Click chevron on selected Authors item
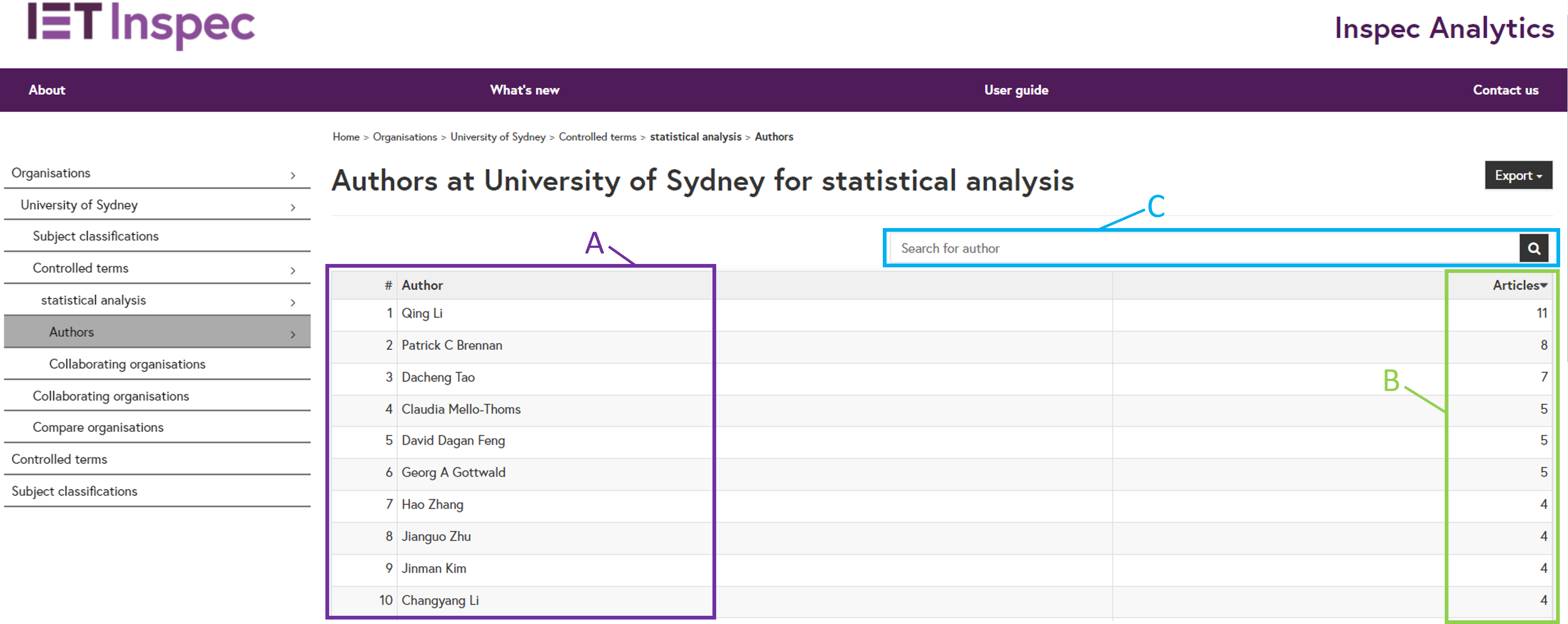This screenshot has height=624, width=1568. tap(293, 335)
